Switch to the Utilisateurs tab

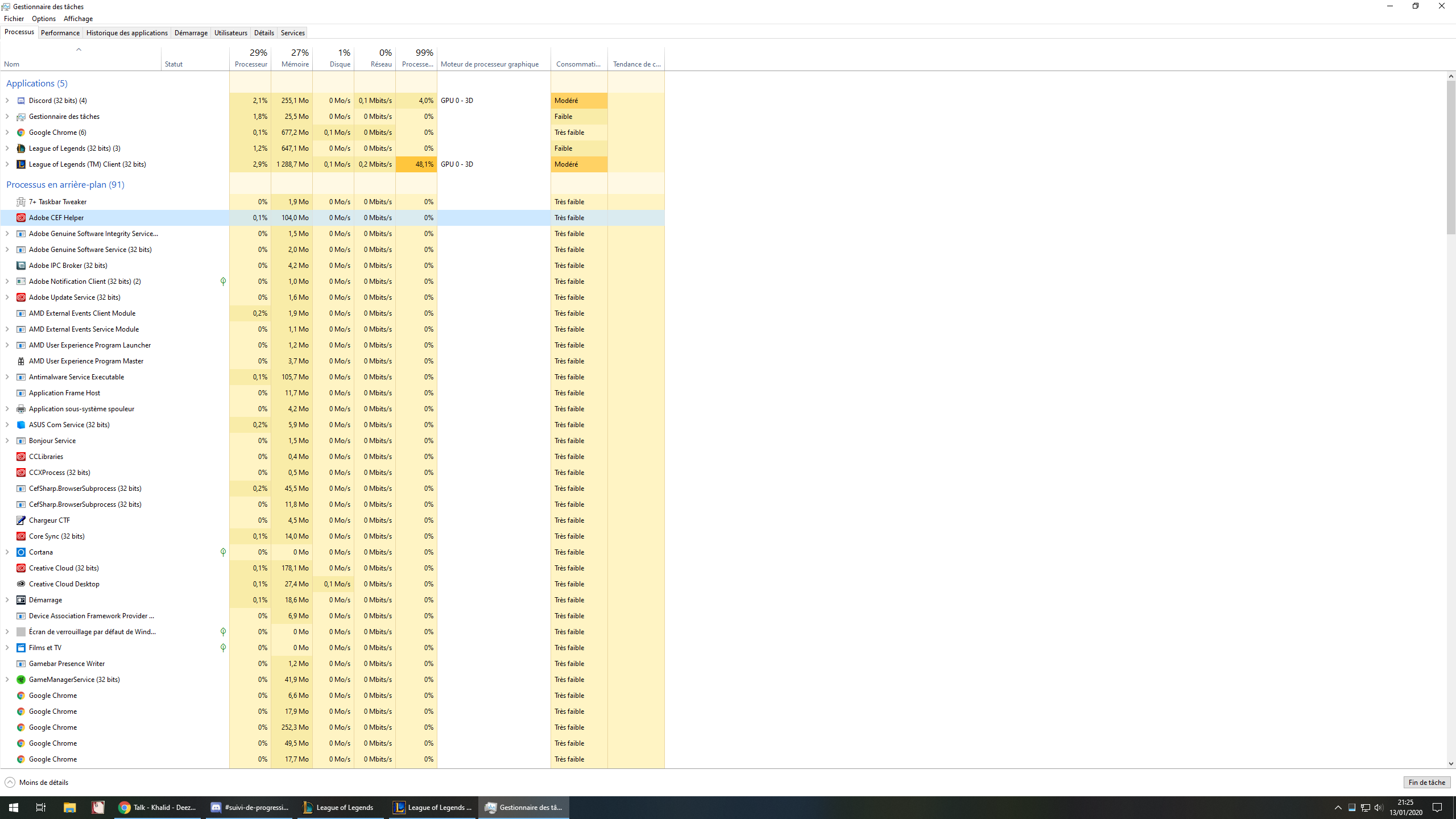tap(231, 33)
